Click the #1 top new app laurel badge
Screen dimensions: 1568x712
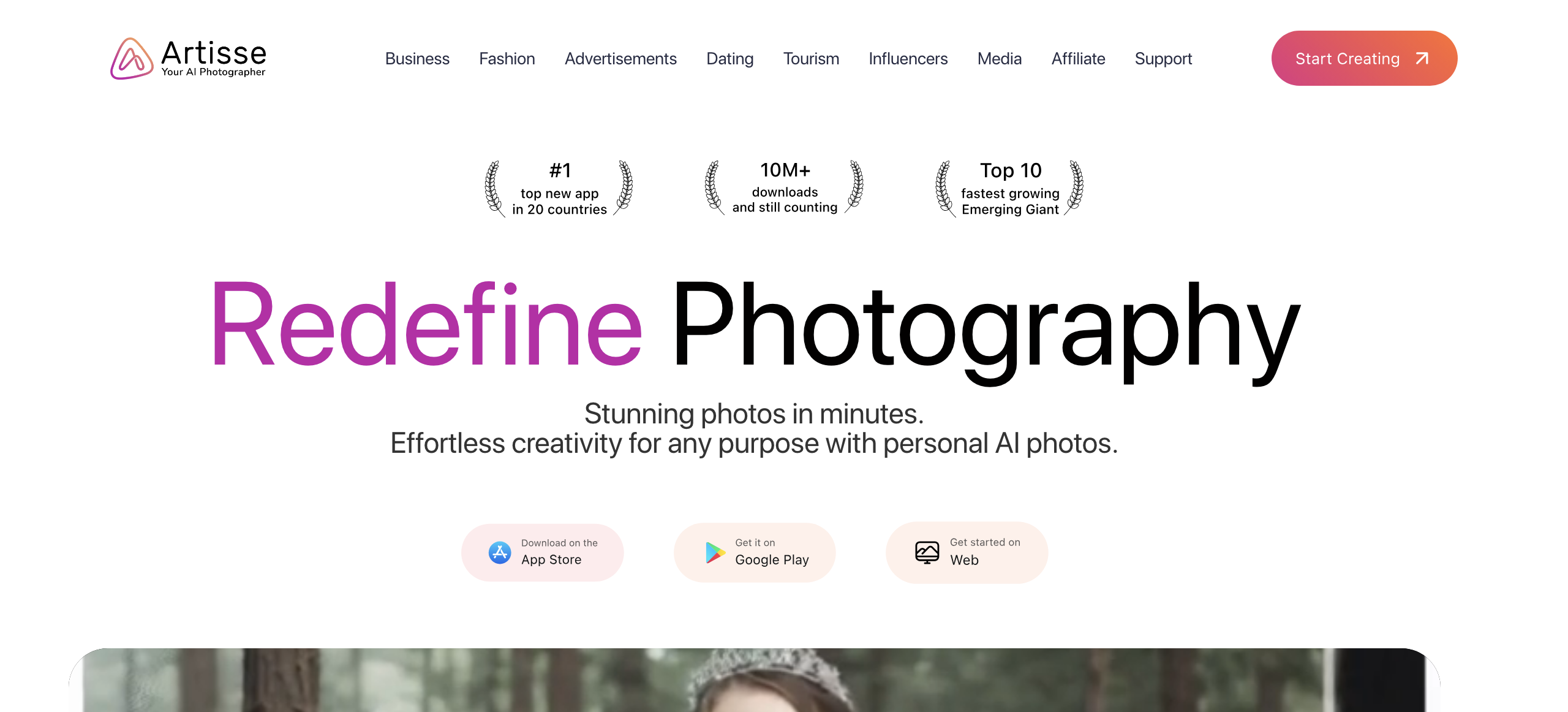click(559, 188)
